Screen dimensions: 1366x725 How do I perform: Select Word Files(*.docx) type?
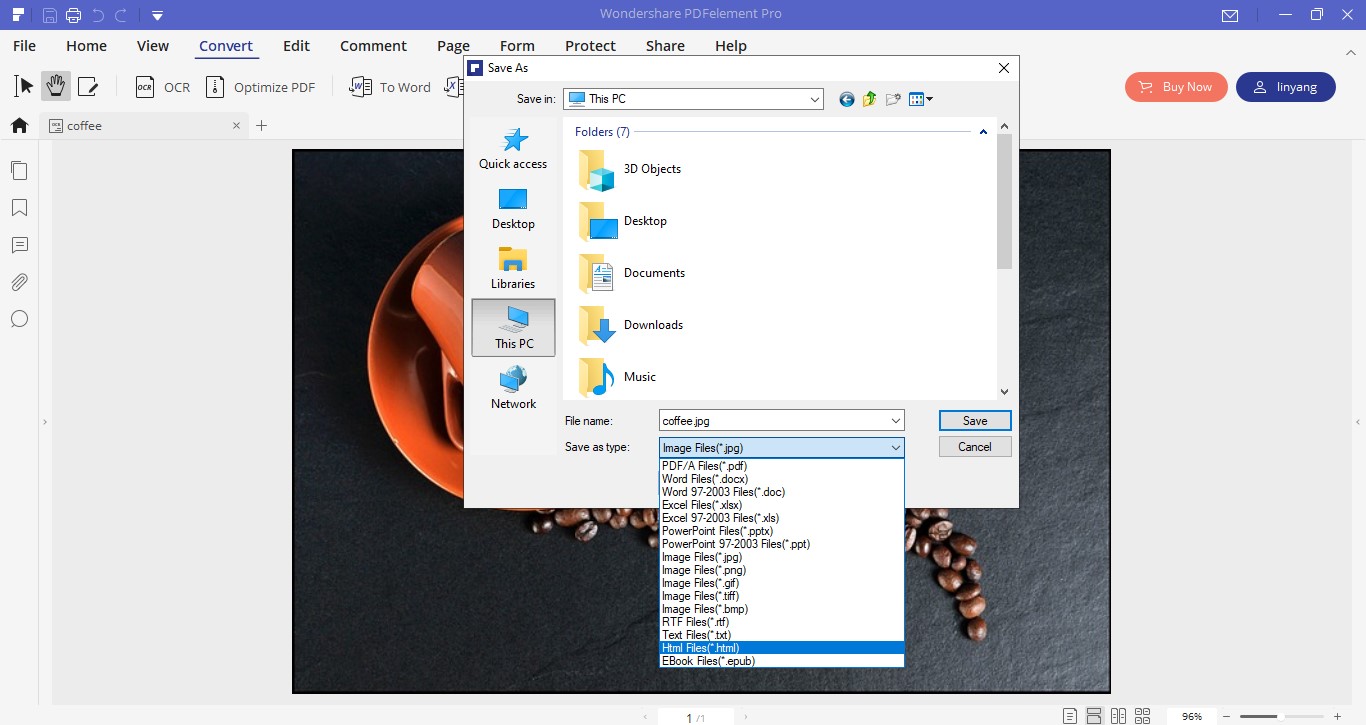pos(782,479)
